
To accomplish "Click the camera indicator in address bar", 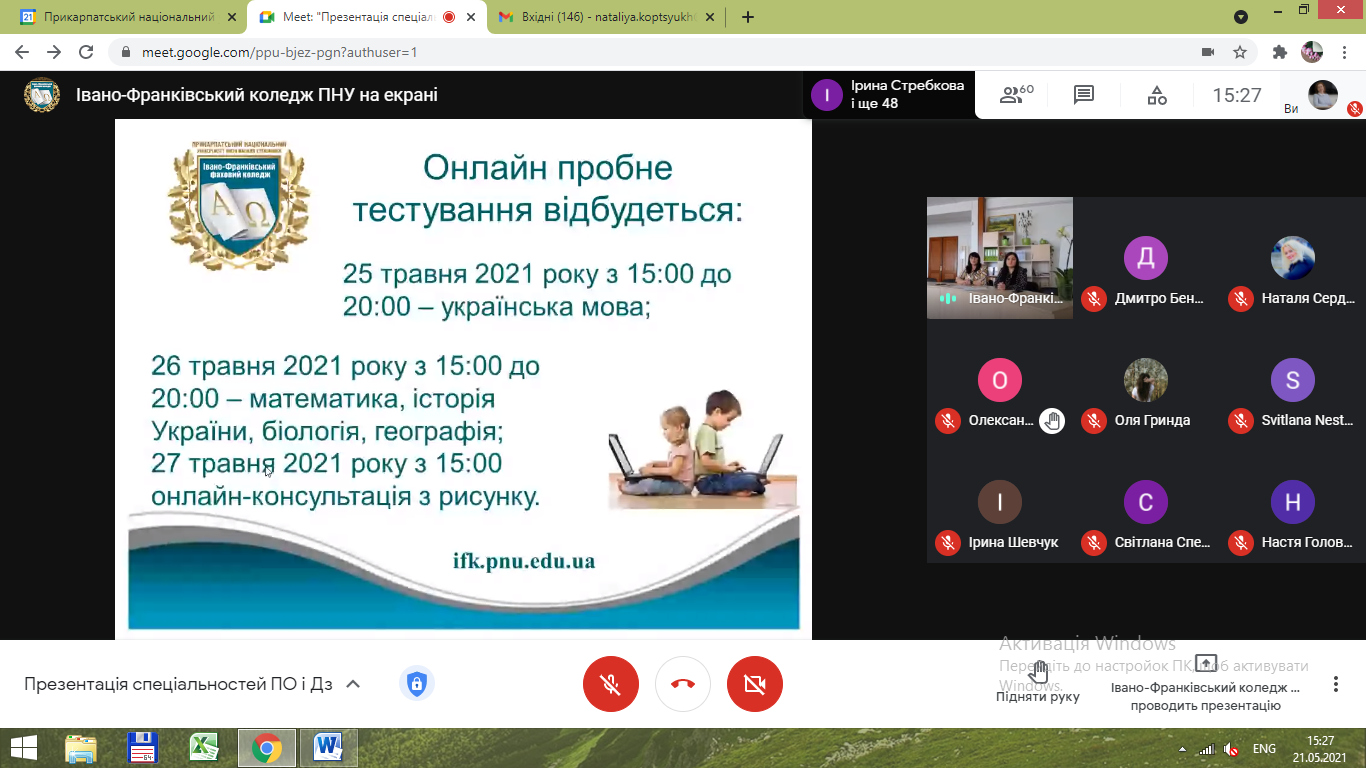I will [x=1207, y=52].
